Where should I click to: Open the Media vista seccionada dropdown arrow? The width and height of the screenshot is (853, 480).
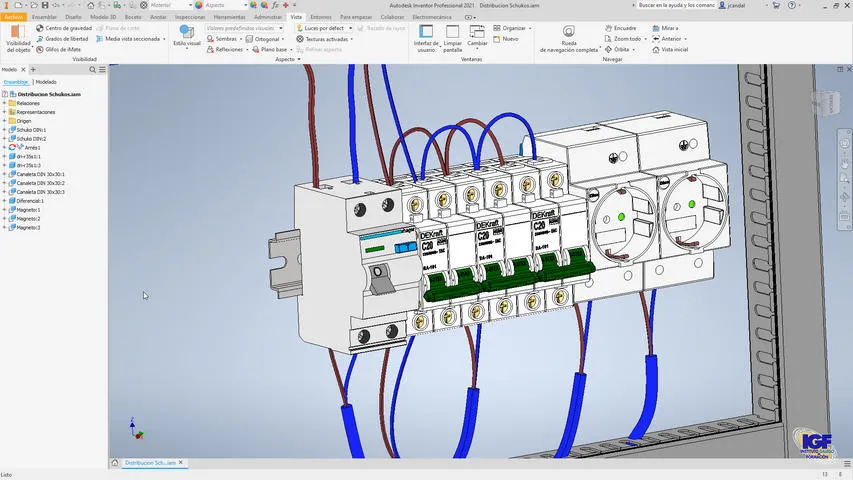(164, 39)
